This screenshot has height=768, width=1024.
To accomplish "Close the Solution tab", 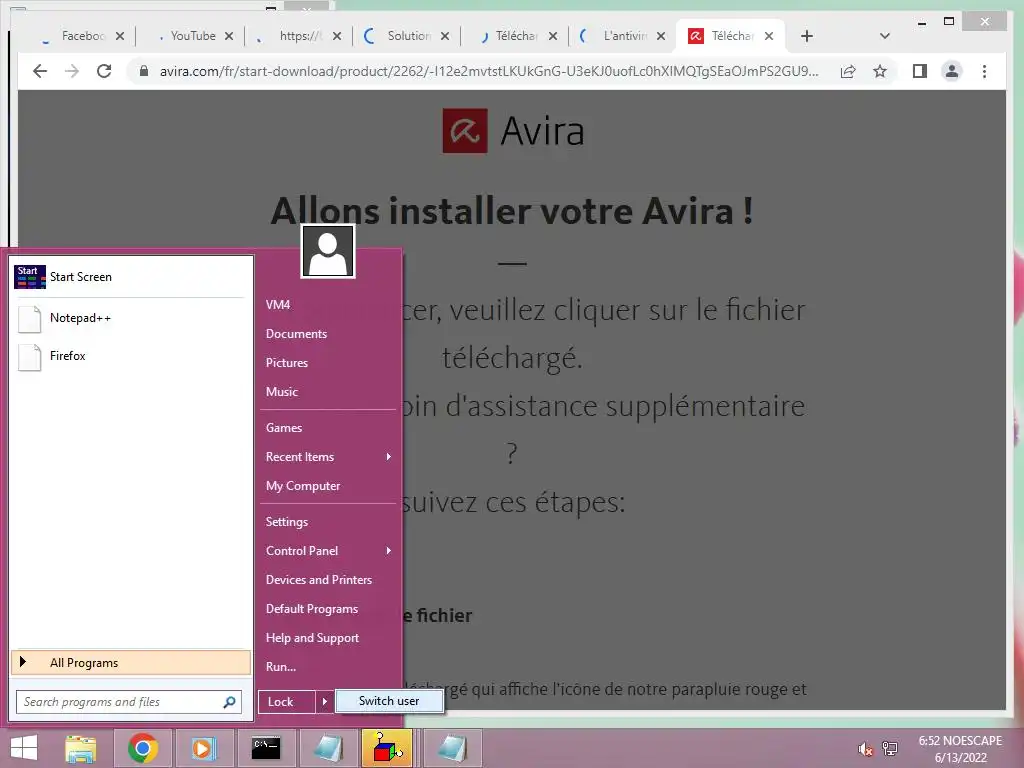I will tap(445, 36).
